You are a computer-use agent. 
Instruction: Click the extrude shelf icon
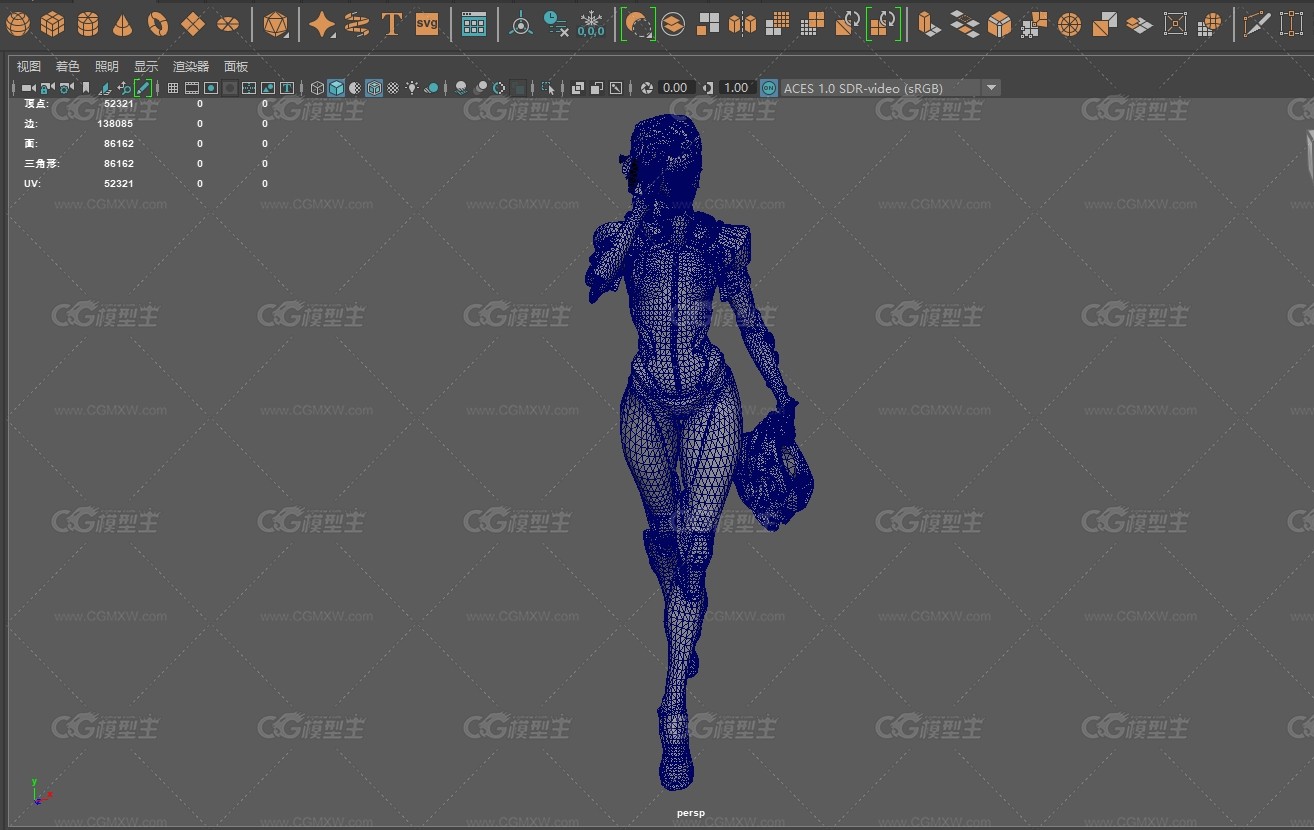coord(929,23)
